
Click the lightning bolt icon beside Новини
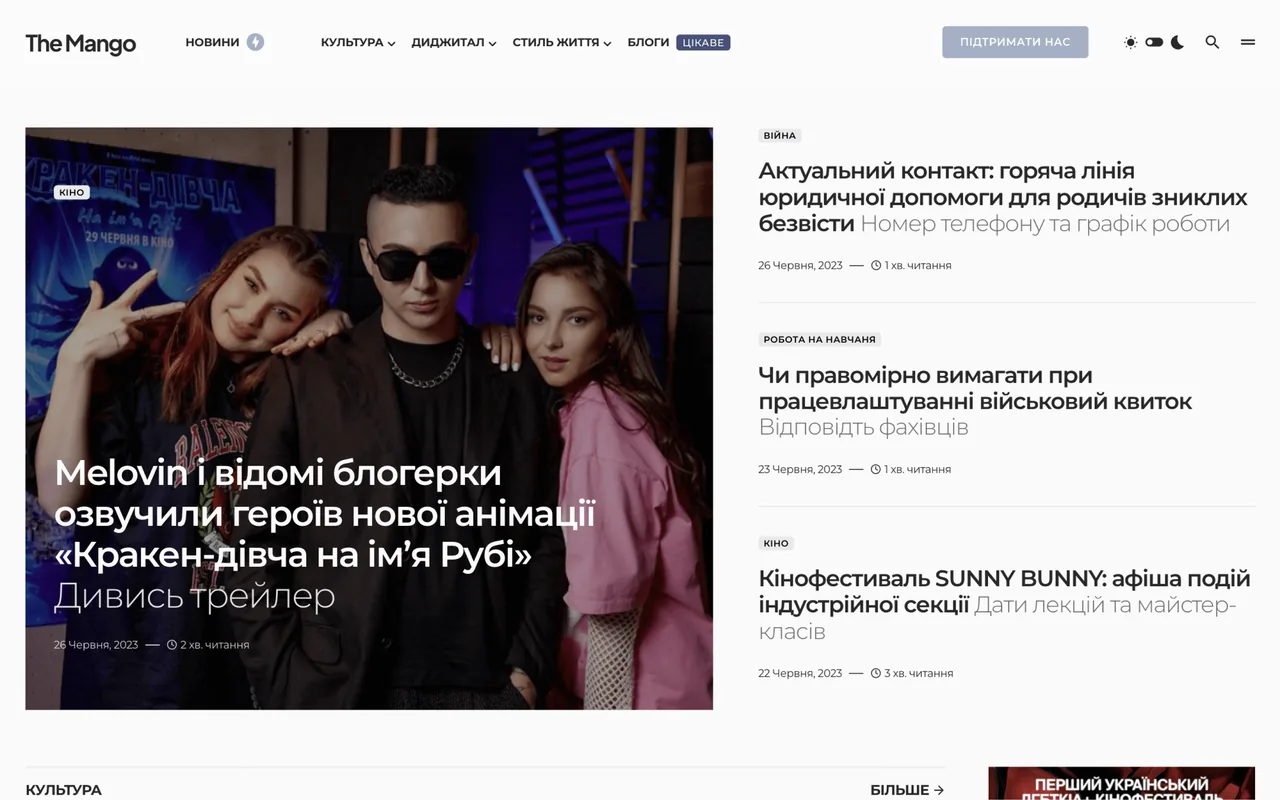pos(255,42)
